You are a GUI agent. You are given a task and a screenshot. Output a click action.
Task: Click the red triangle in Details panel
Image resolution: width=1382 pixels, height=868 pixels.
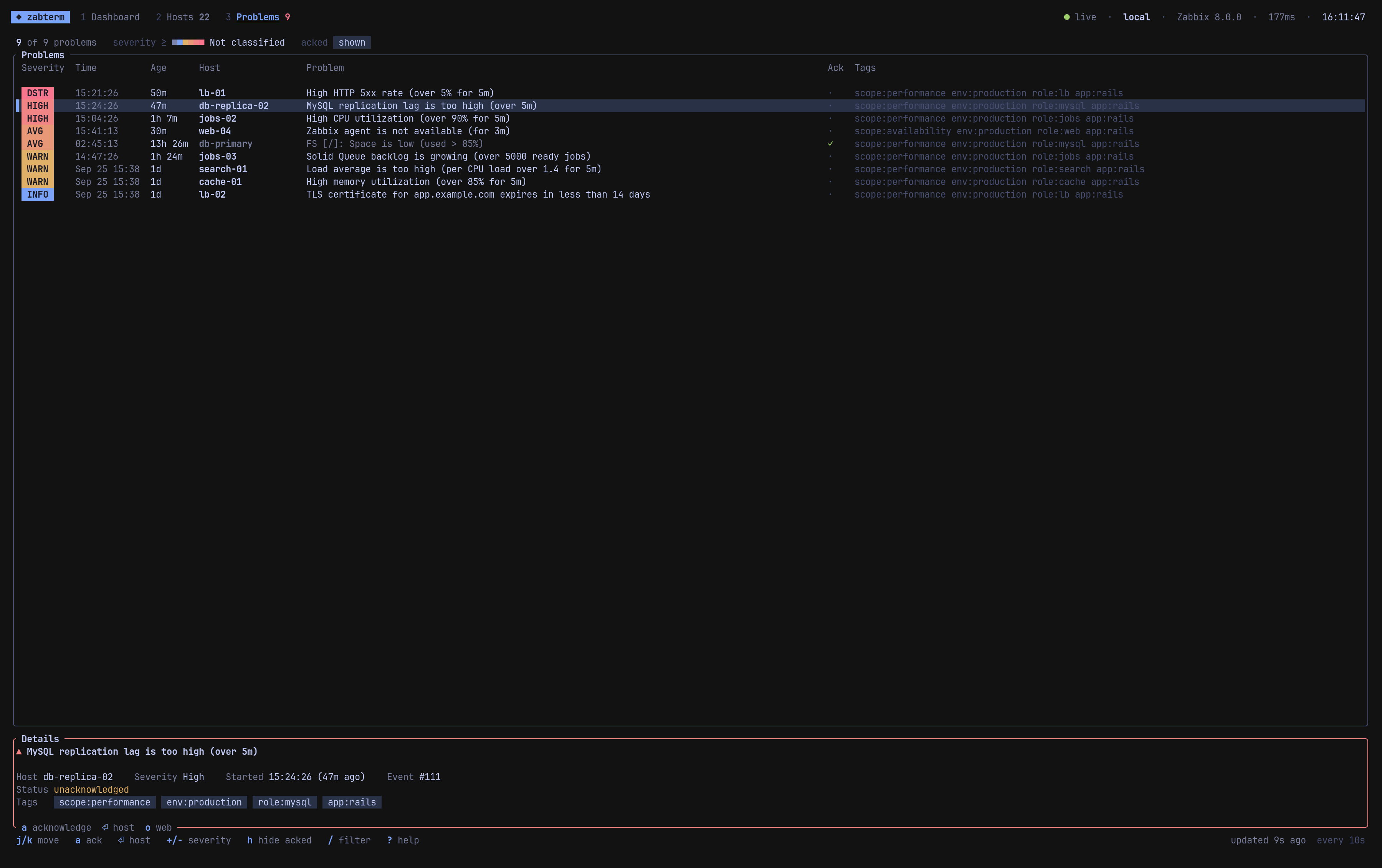19,752
